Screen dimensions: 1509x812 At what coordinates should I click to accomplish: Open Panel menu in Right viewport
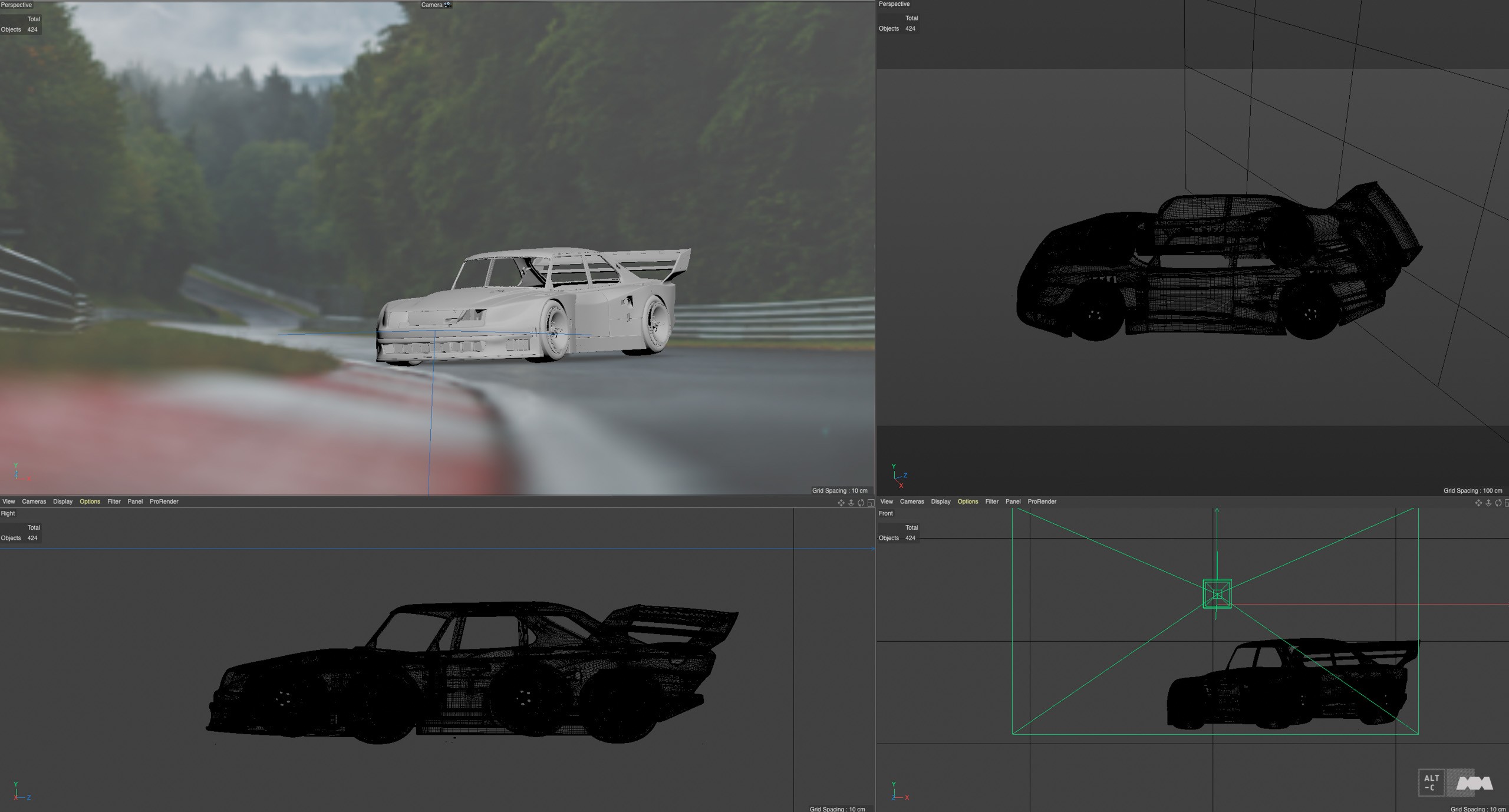point(135,501)
